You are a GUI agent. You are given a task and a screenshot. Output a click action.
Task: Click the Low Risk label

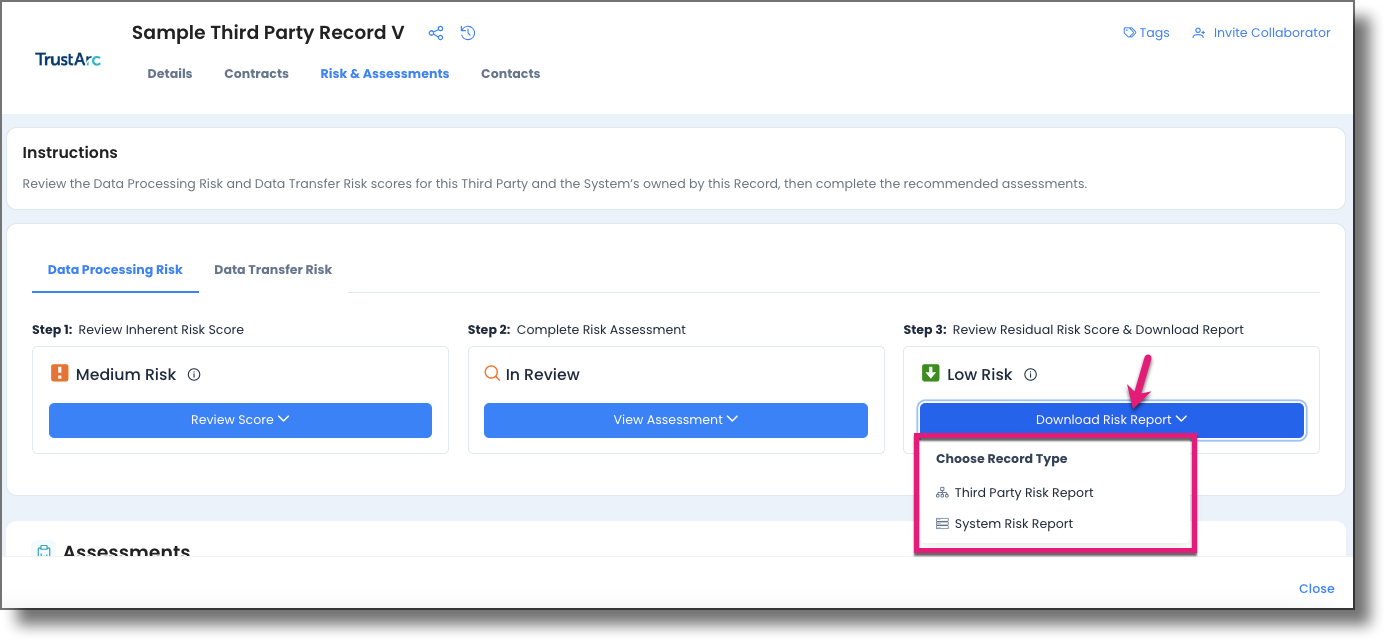(x=980, y=375)
